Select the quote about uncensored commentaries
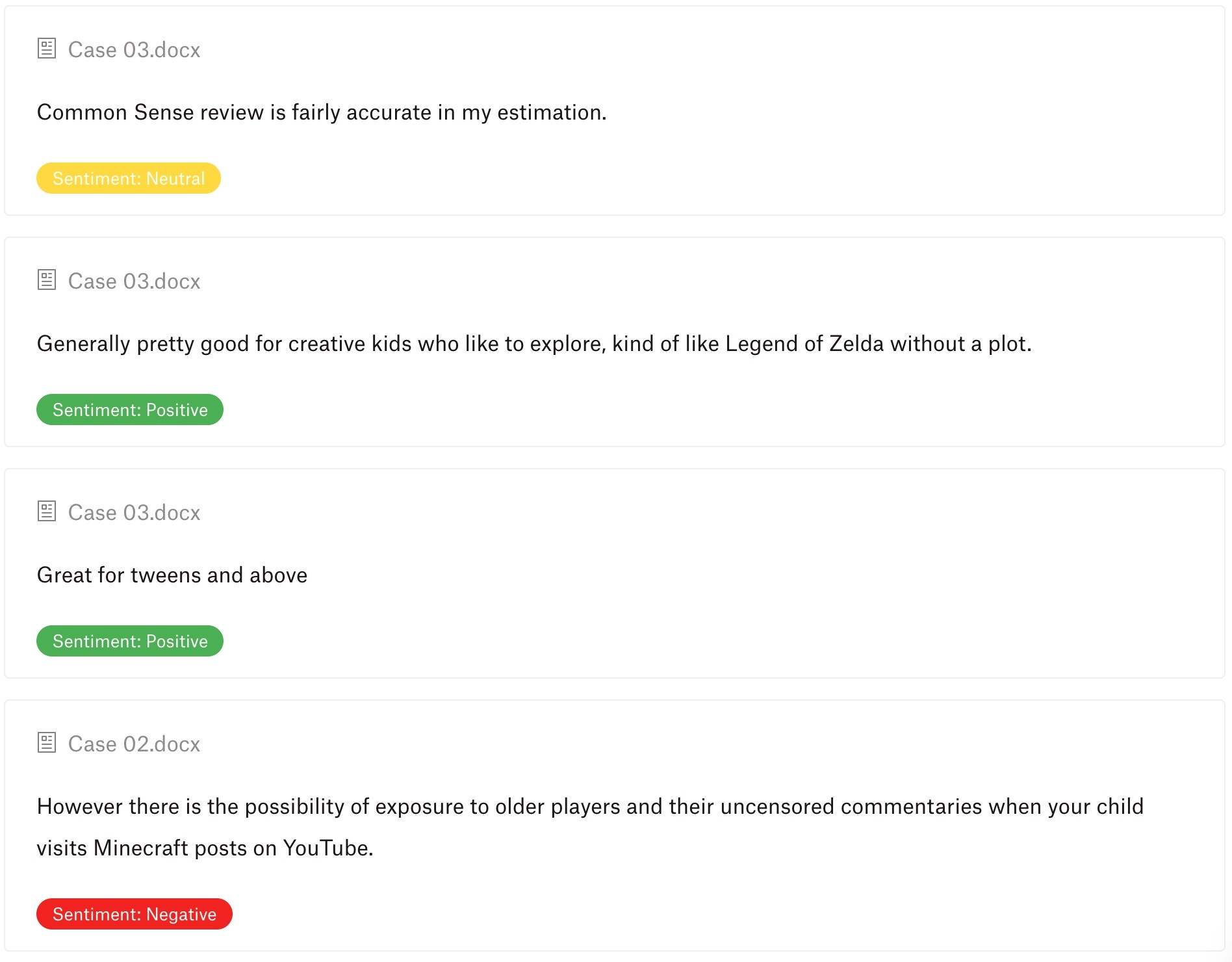This screenshot has height=962, width=1232. click(x=590, y=827)
